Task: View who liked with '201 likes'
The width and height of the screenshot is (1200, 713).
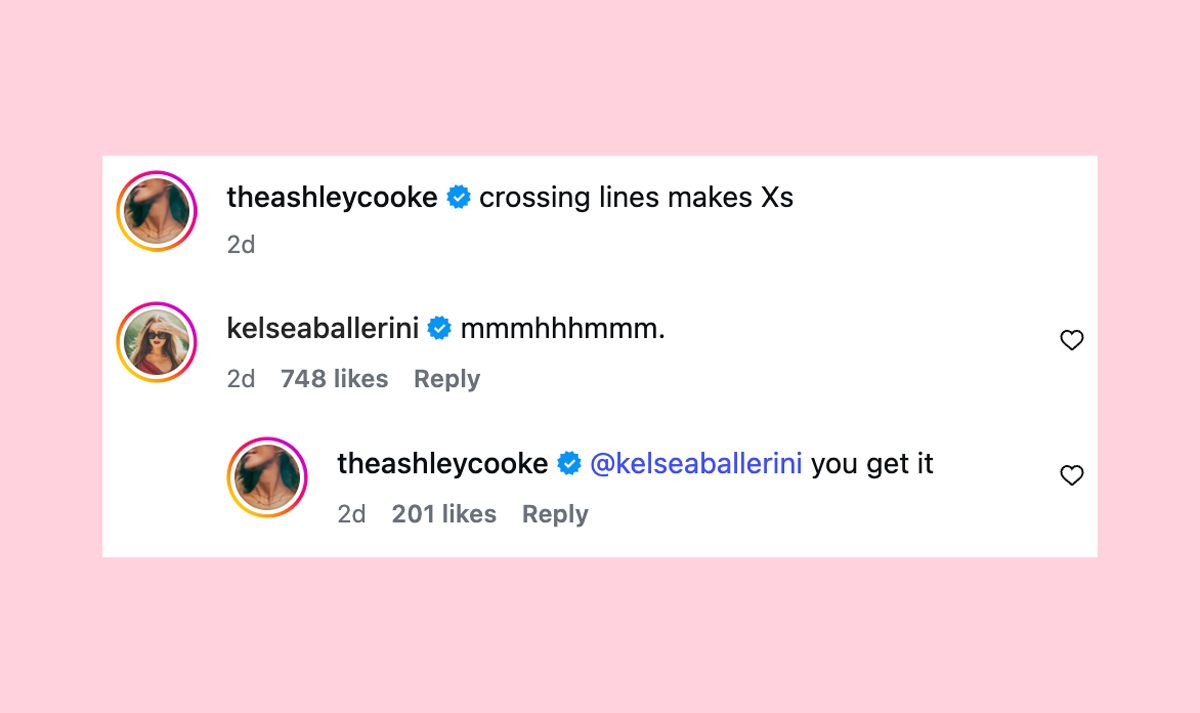Action: tap(444, 514)
